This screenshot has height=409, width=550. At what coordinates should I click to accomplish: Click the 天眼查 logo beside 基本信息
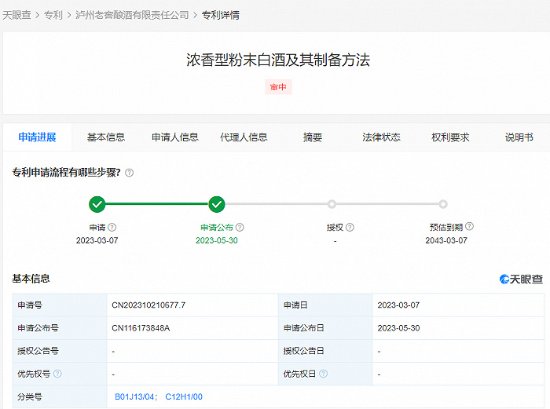(521, 279)
